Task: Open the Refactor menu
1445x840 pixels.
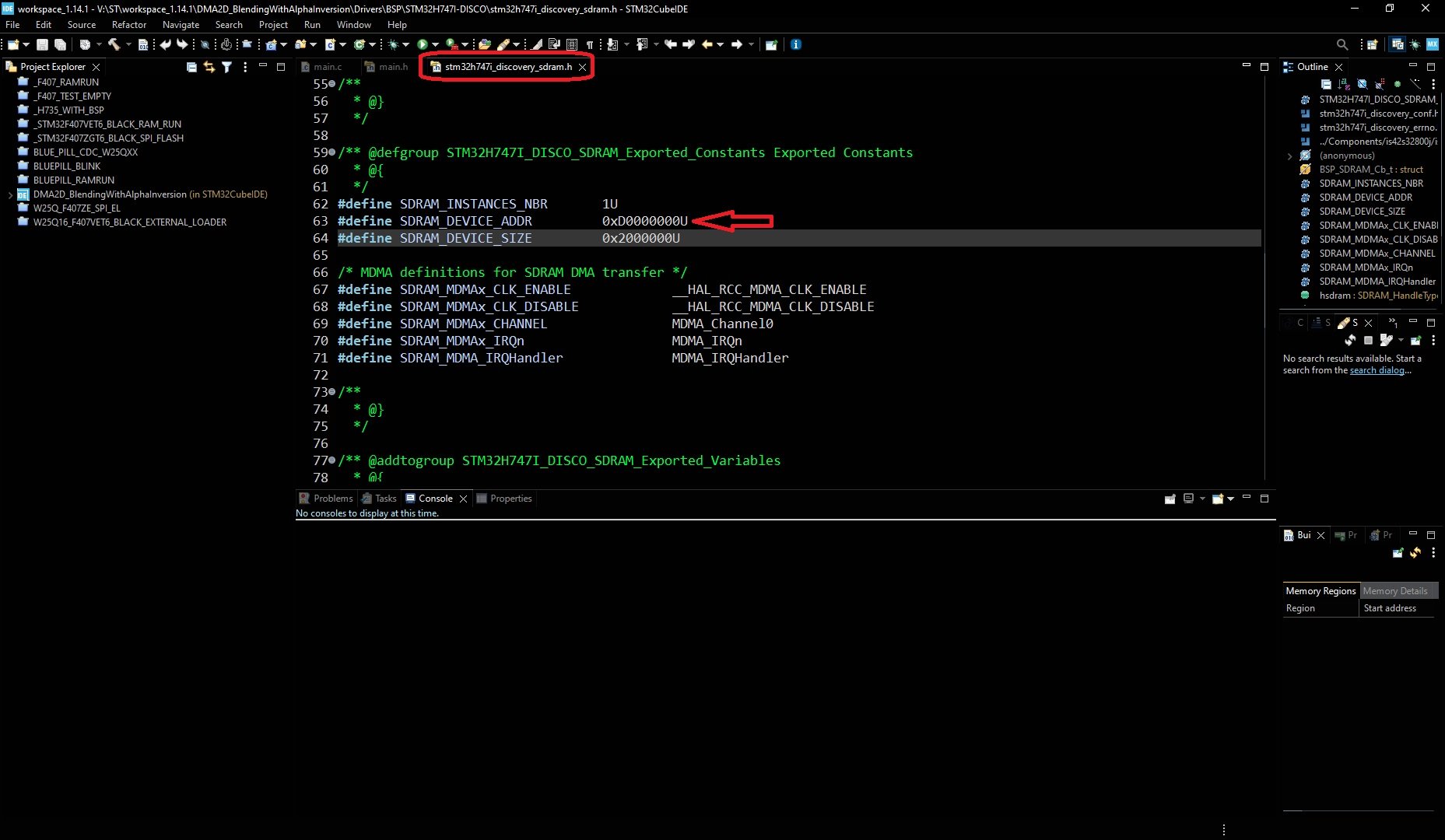Action: (x=128, y=25)
